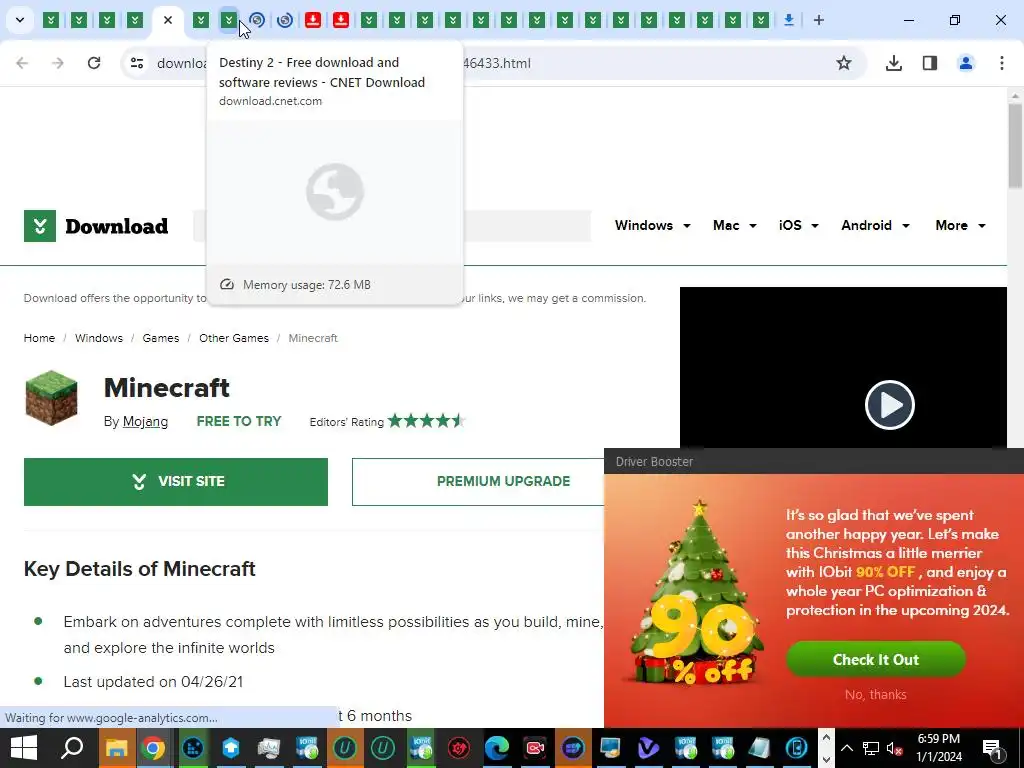
Task: Open Chrome three-dot menu
Action: [1002, 63]
